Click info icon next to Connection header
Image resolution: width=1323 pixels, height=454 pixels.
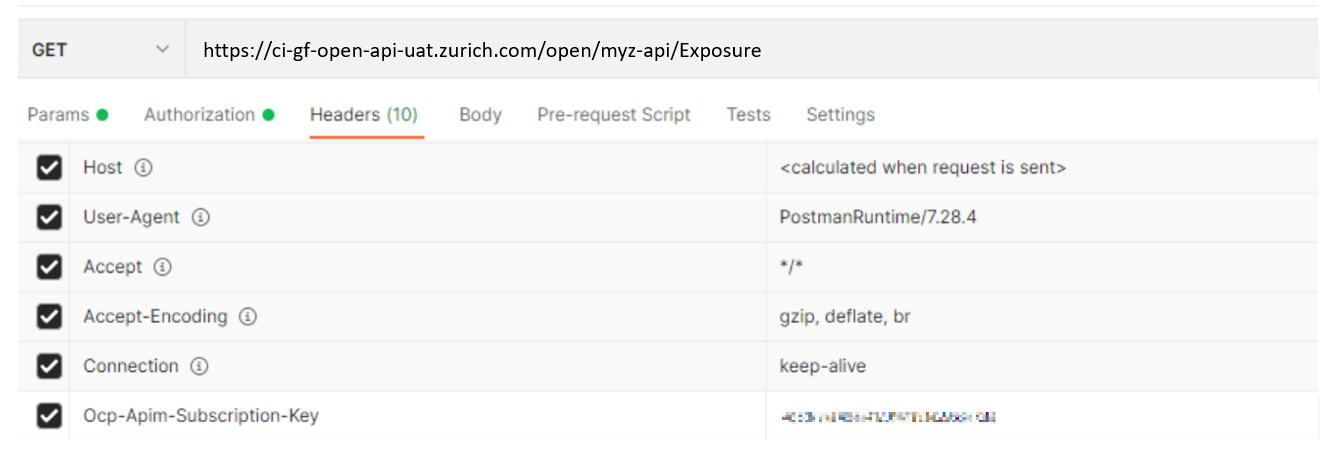pos(198,366)
